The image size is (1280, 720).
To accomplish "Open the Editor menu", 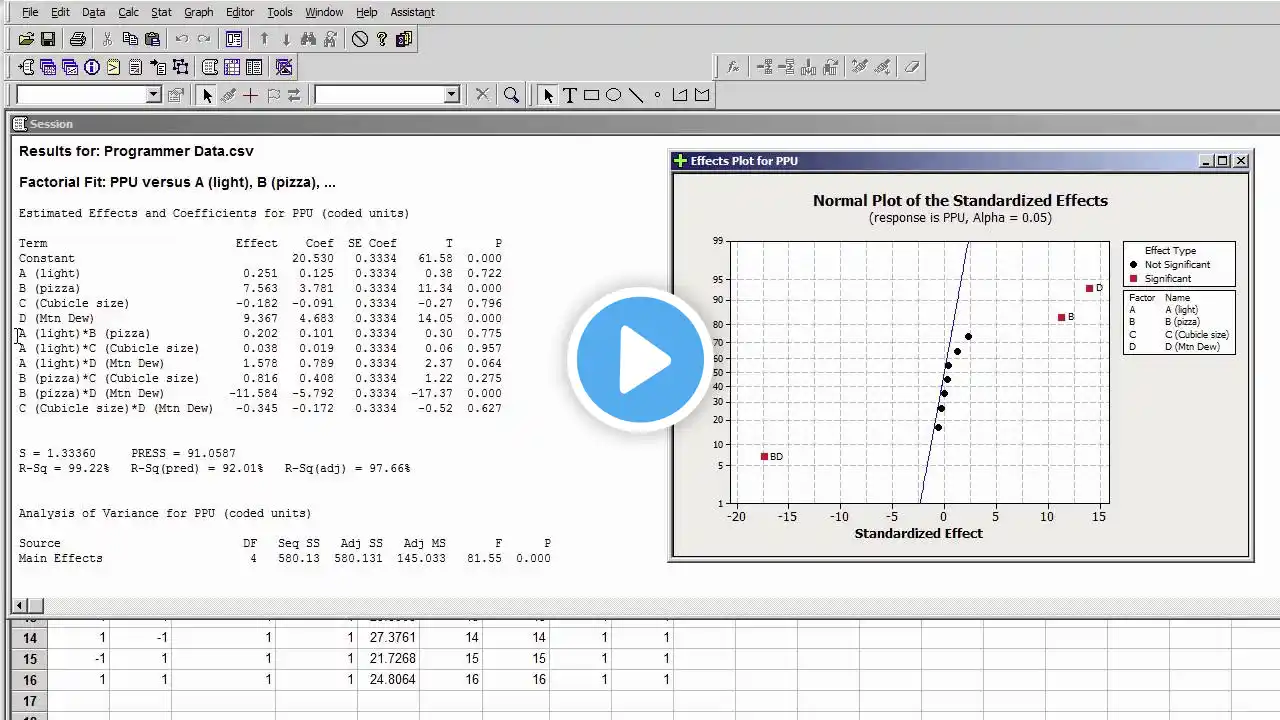I will (x=240, y=12).
